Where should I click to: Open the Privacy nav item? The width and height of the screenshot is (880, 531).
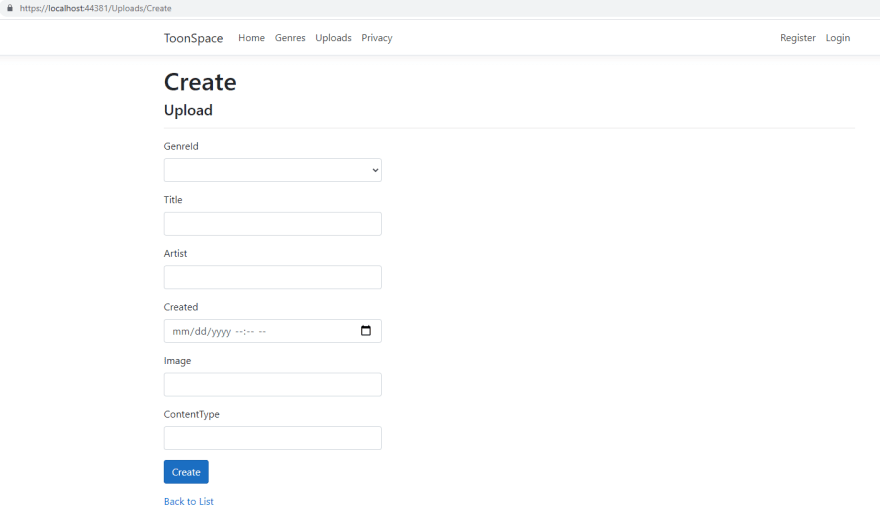[x=377, y=38]
